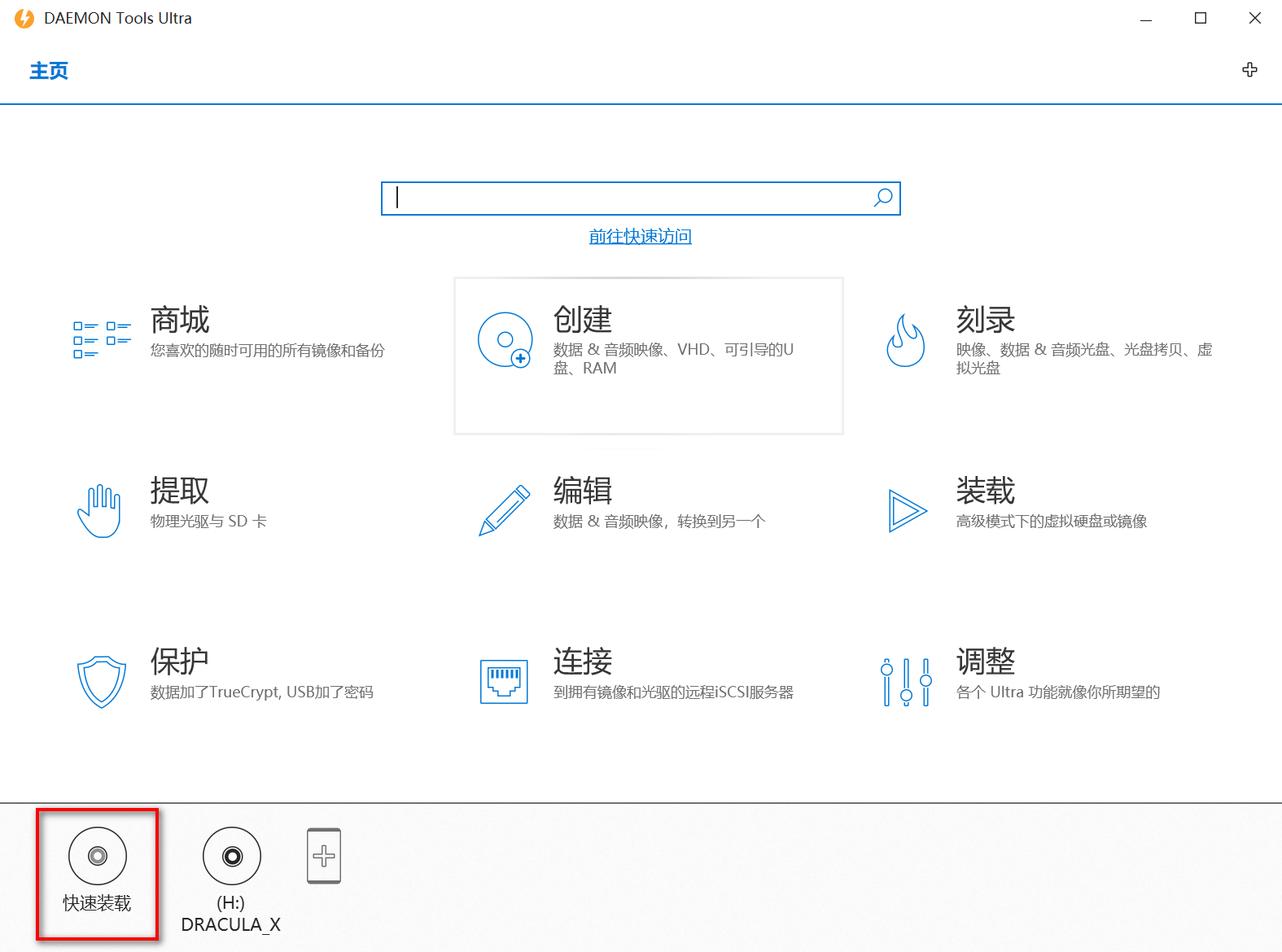Click the 创建 heading text
Image resolution: width=1282 pixels, height=952 pixels.
583,320
